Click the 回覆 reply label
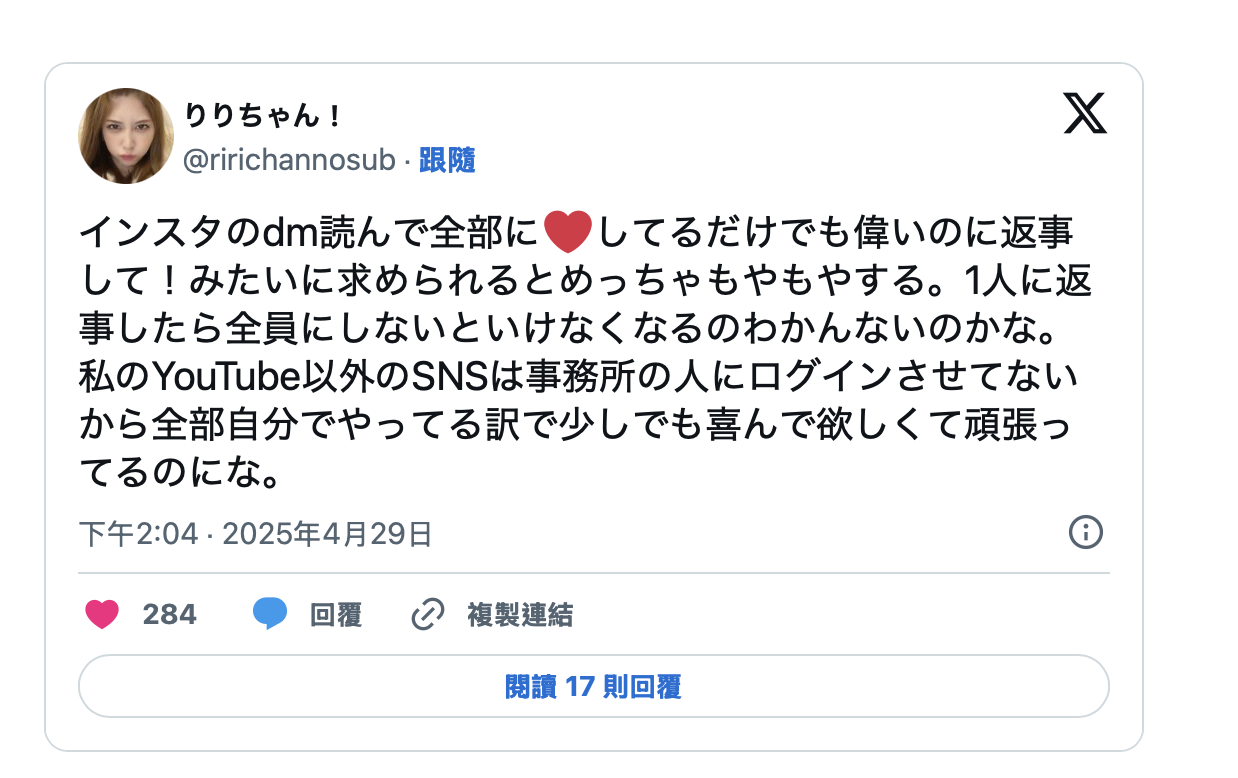This screenshot has width=1238, height=778. tap(336, 615)
